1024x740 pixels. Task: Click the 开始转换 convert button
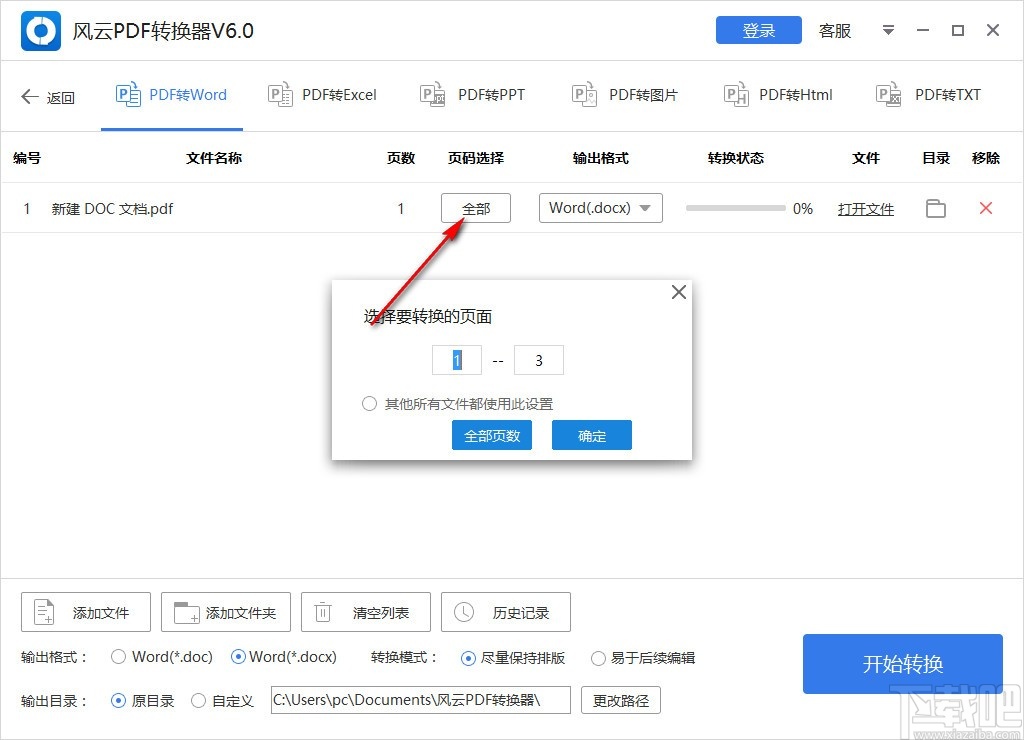click(x=901, y=664)
